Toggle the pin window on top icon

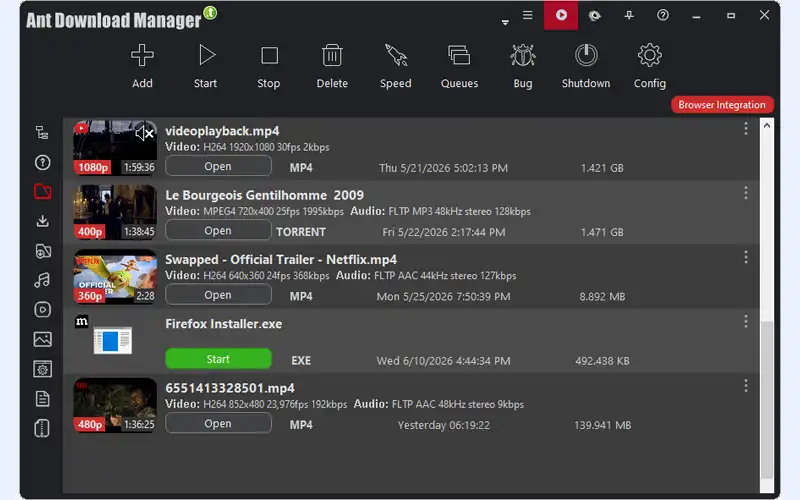629,15
